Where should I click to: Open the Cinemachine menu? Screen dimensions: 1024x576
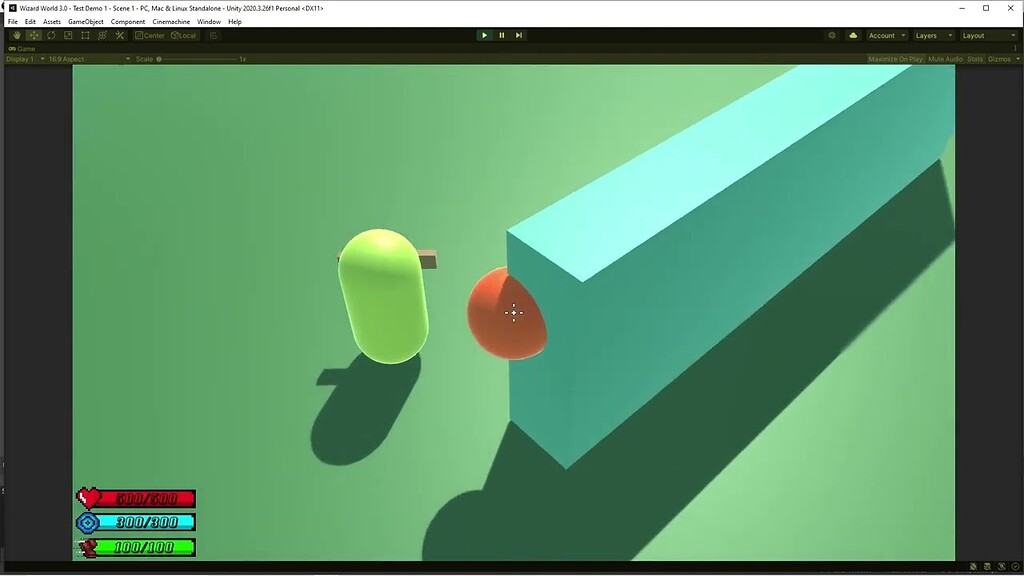tap(171, 21)
